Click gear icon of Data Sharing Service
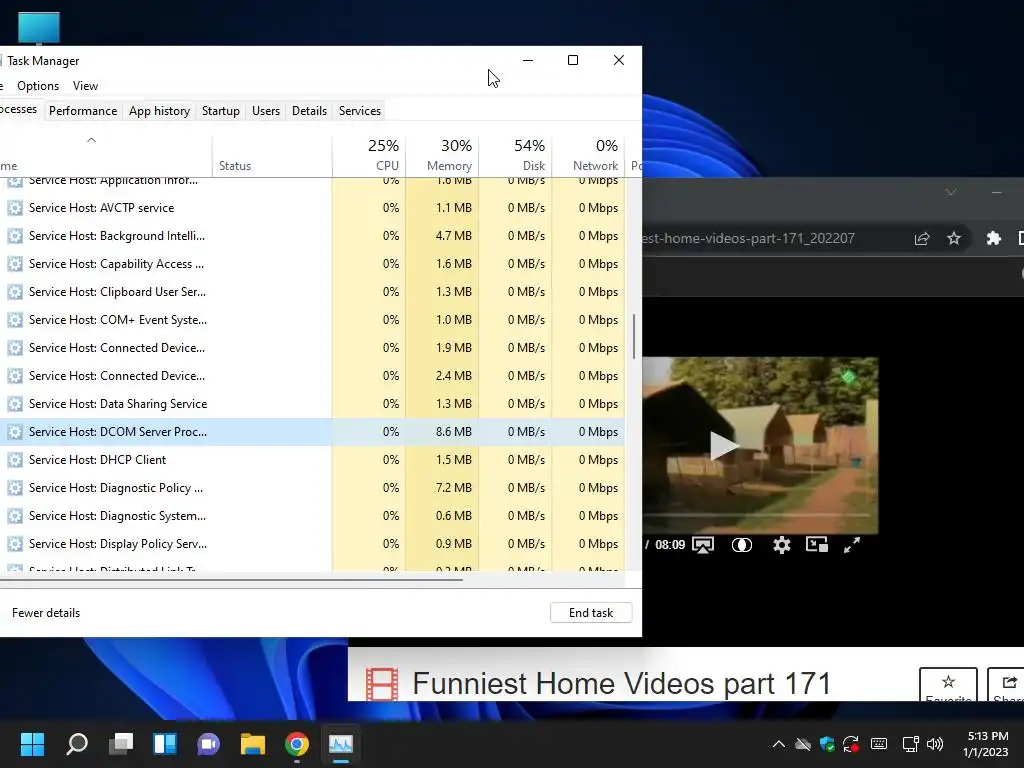Screen dimensions: 1024x768 click(x=15, y=404)
